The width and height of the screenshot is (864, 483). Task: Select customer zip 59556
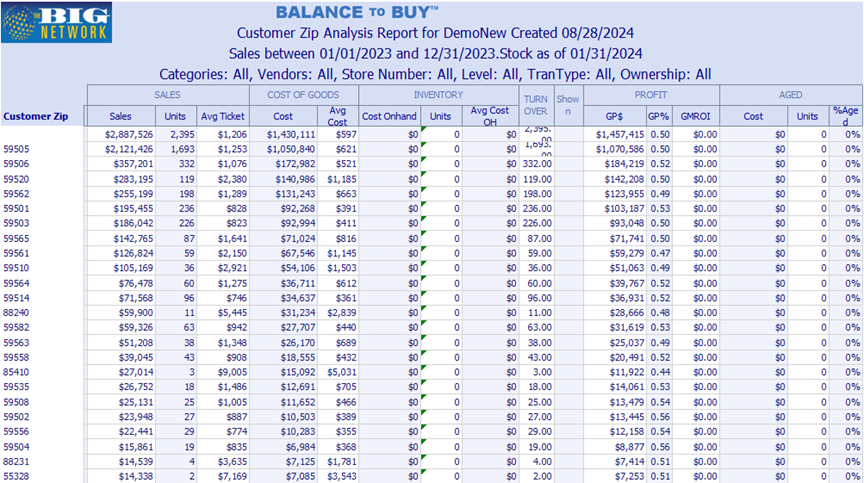point(17,432)
